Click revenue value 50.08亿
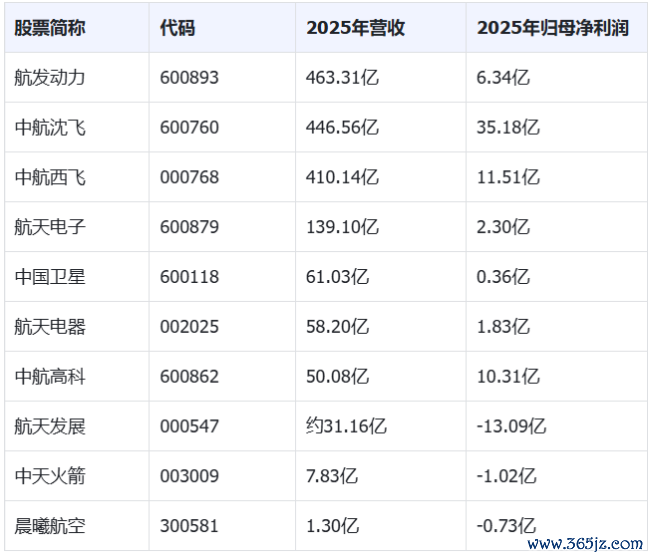This screenshot has height=559, width=650. [x=337, y=377]
